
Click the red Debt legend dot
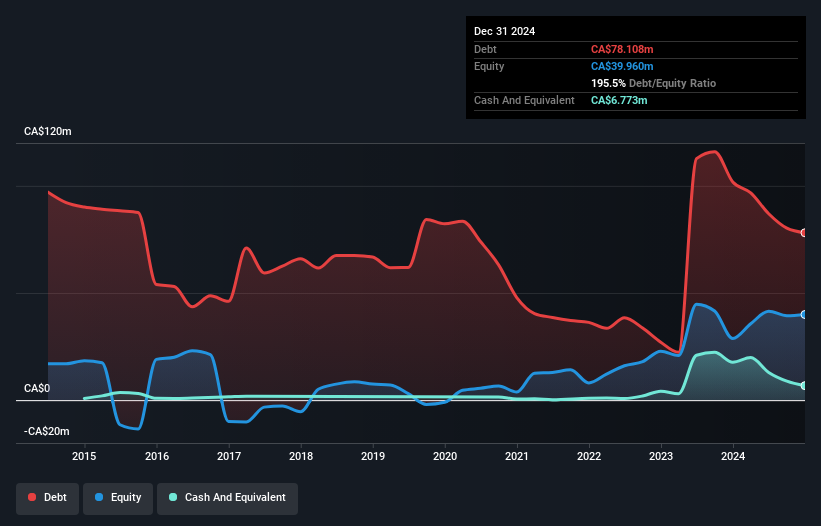(32, 497)
